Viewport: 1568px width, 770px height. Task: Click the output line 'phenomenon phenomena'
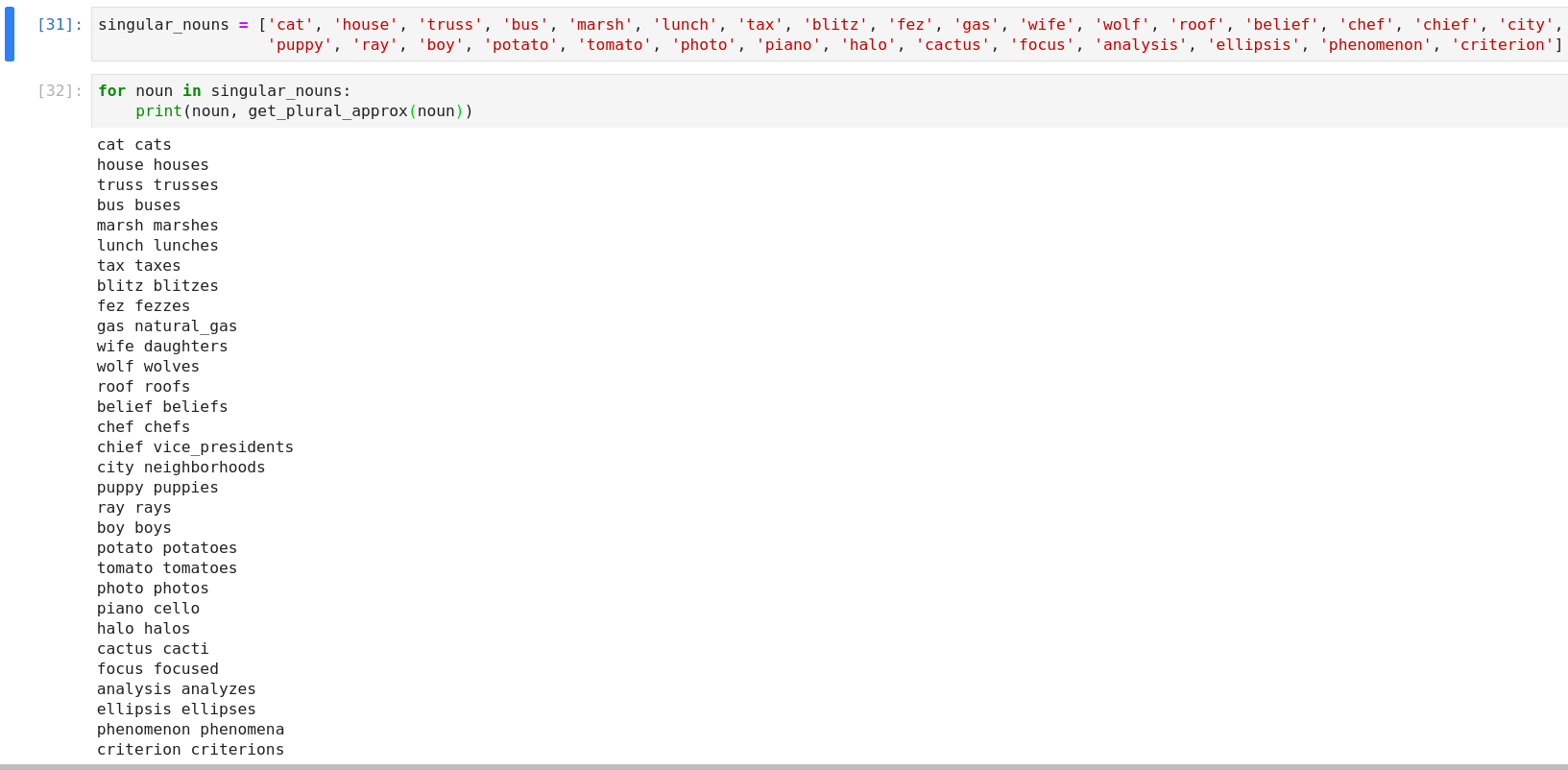point(191,730)
